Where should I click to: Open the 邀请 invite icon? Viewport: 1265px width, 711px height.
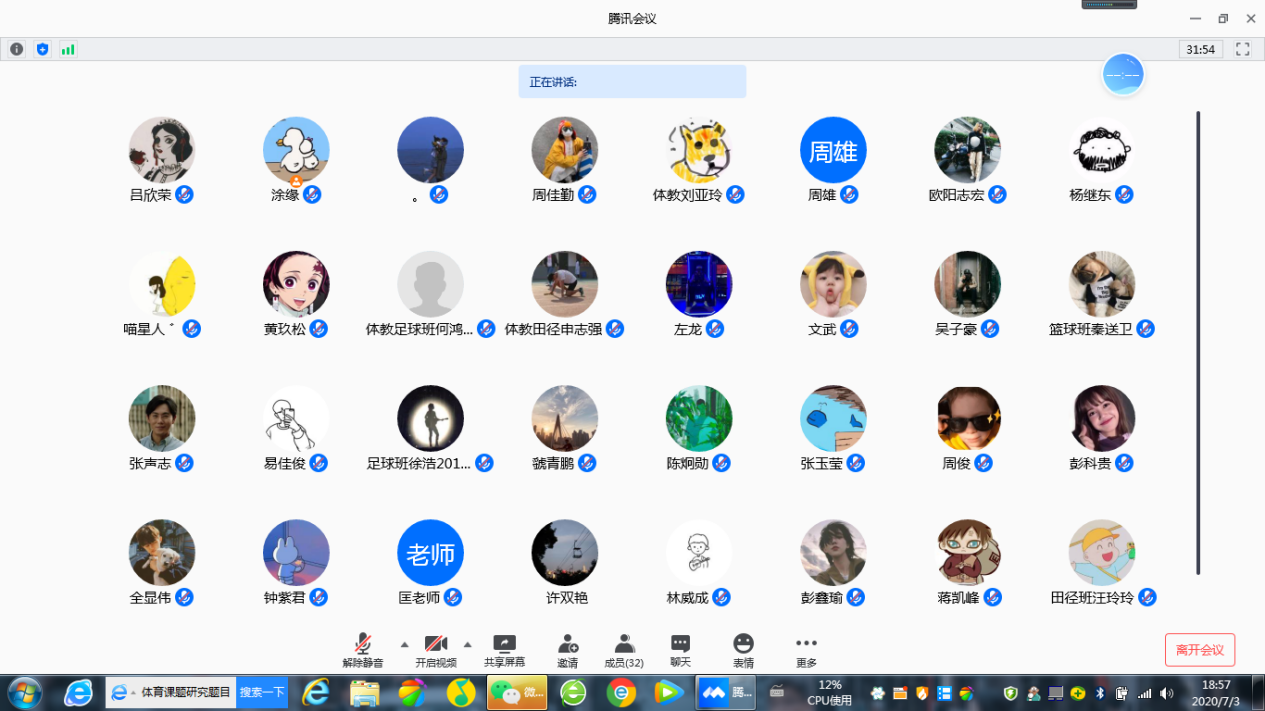click(568, 644)
